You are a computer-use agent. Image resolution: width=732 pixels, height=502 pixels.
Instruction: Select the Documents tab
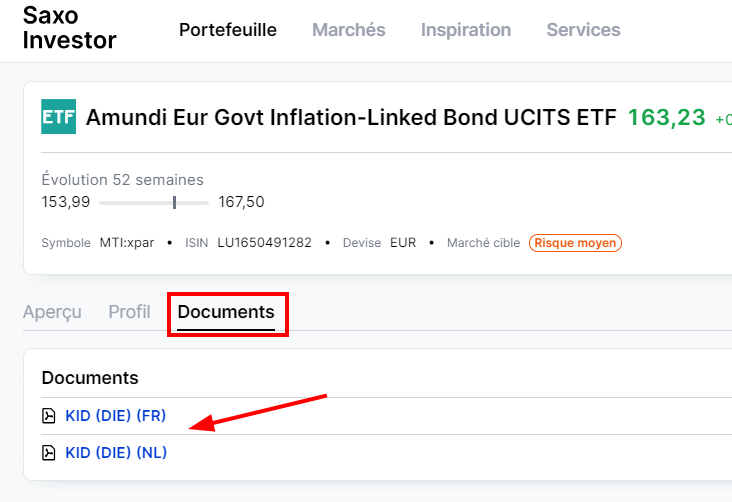pos(226,312)
